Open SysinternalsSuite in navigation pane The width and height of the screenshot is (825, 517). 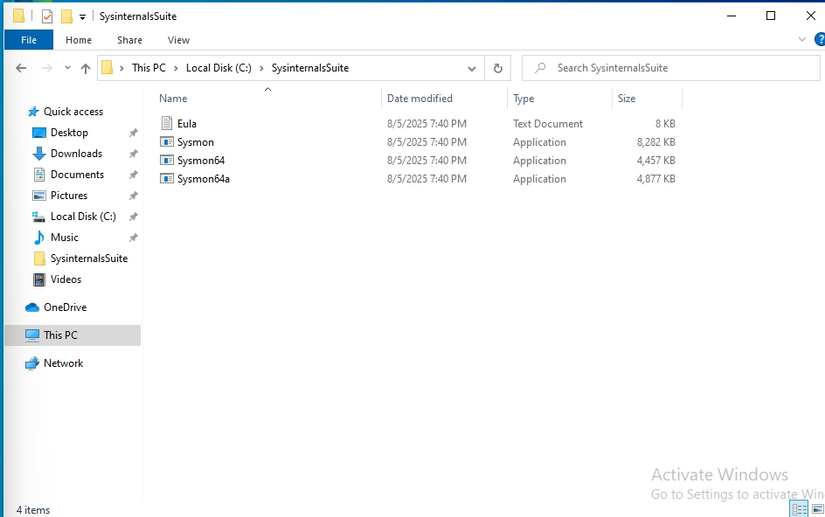[89, 259]
